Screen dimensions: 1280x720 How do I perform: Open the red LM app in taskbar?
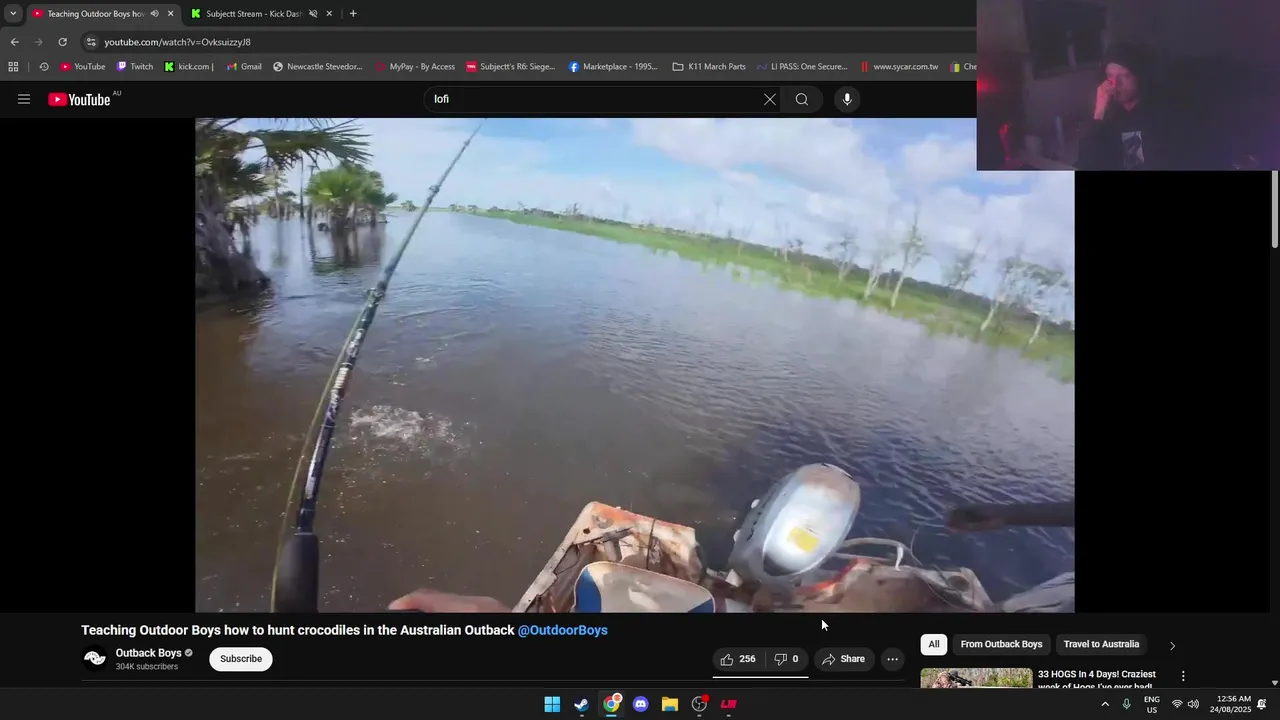click(x=729, y=704)
